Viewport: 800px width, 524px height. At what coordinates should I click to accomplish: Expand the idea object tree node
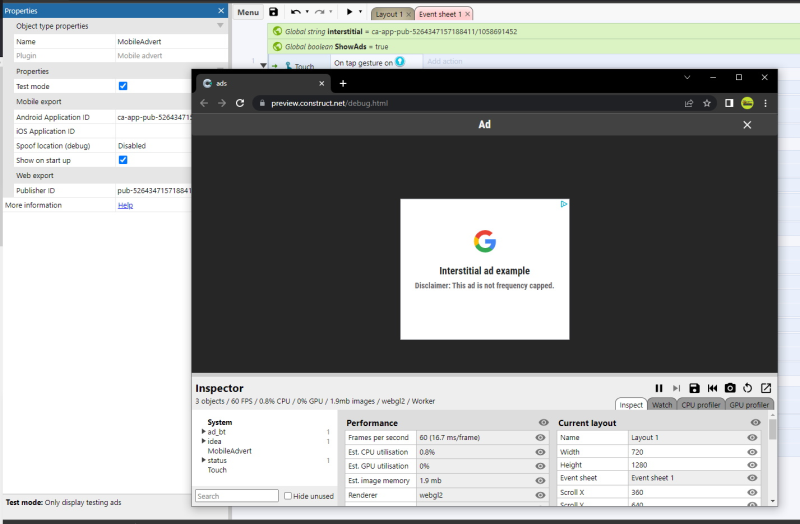point(204,441)
